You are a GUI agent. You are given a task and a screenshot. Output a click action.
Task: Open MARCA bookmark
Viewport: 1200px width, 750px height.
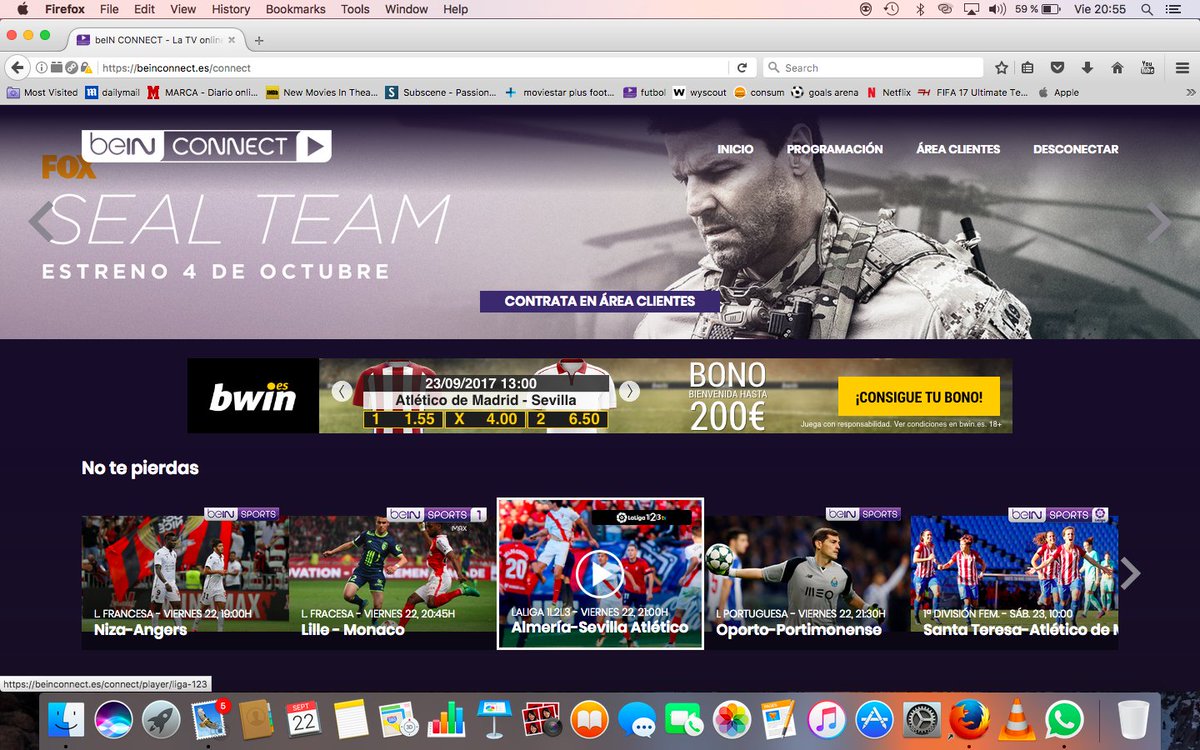tap(202, 92)
